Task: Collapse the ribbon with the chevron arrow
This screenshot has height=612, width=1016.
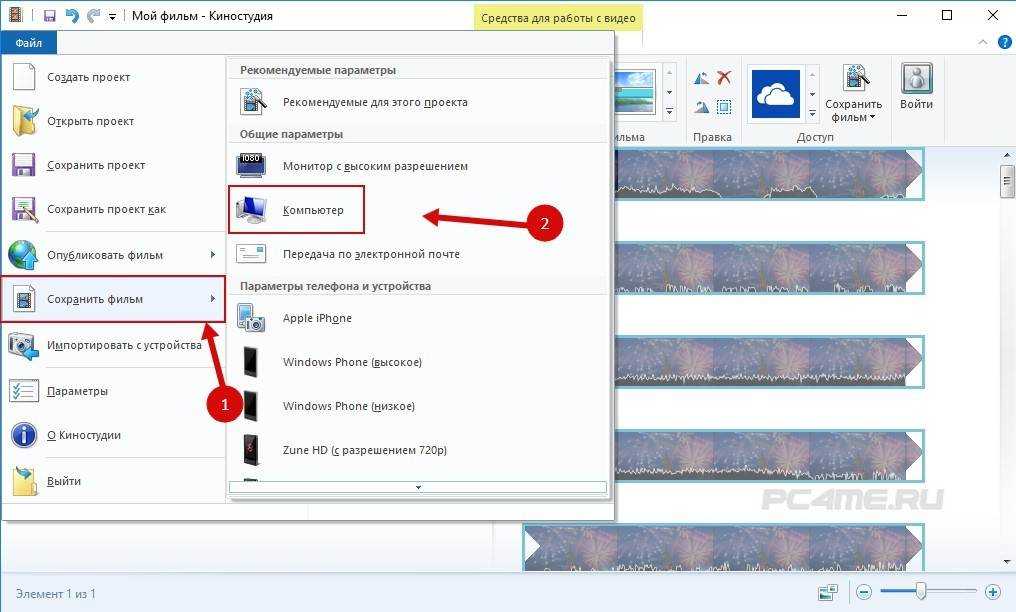Action: click(983, 43)
